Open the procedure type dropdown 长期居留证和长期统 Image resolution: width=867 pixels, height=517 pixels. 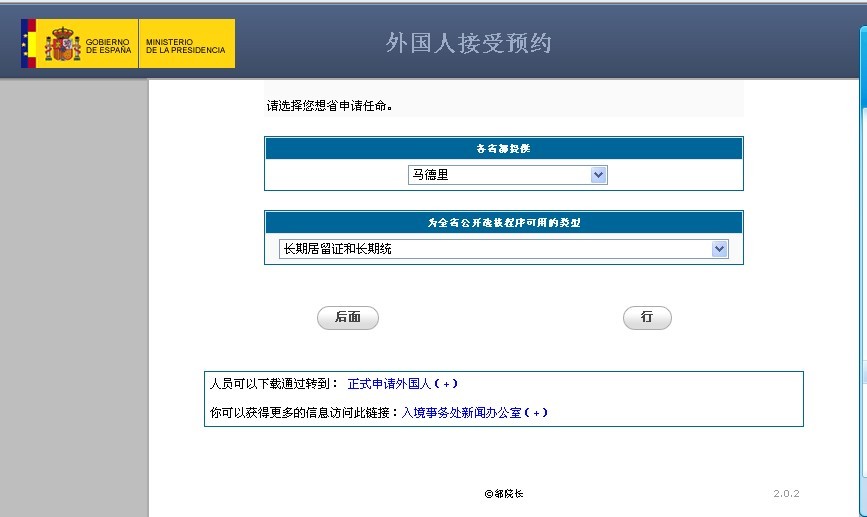click(x=494, y=249)
